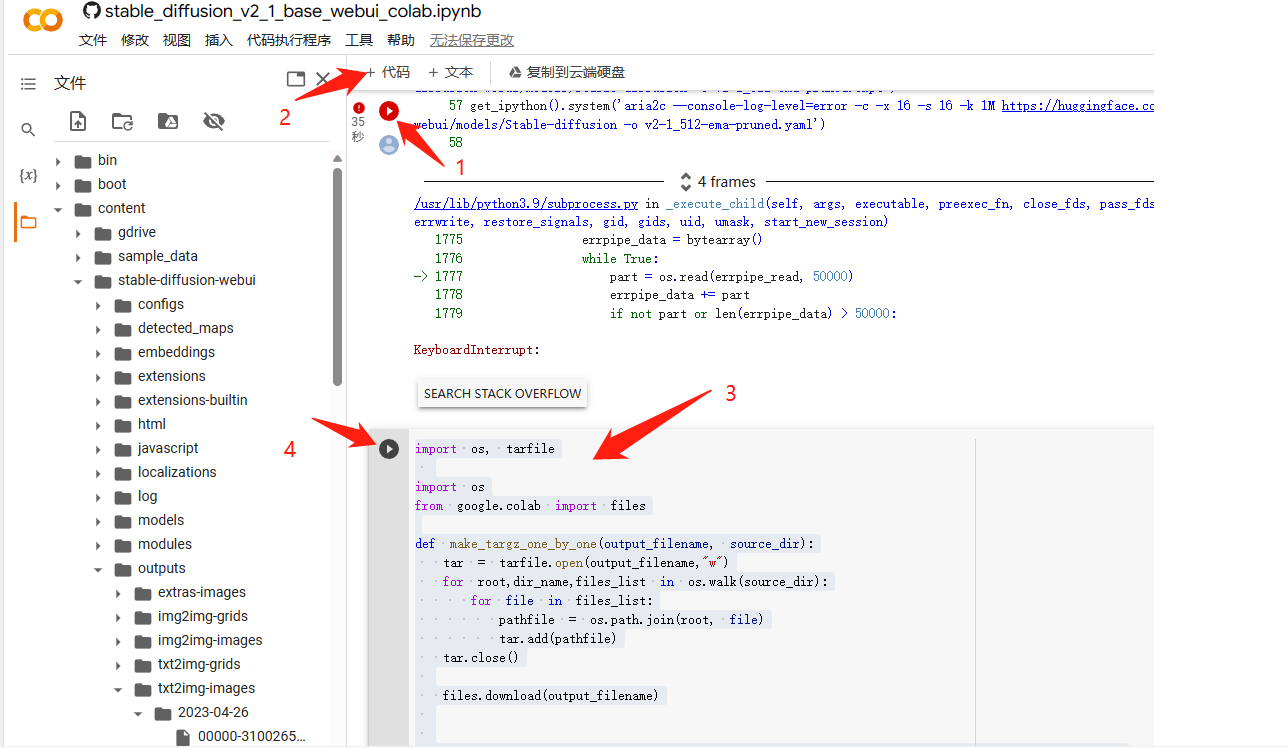Expand the boot folder
This screenshot has width=1288, height=748.
(x=58, y=185)
